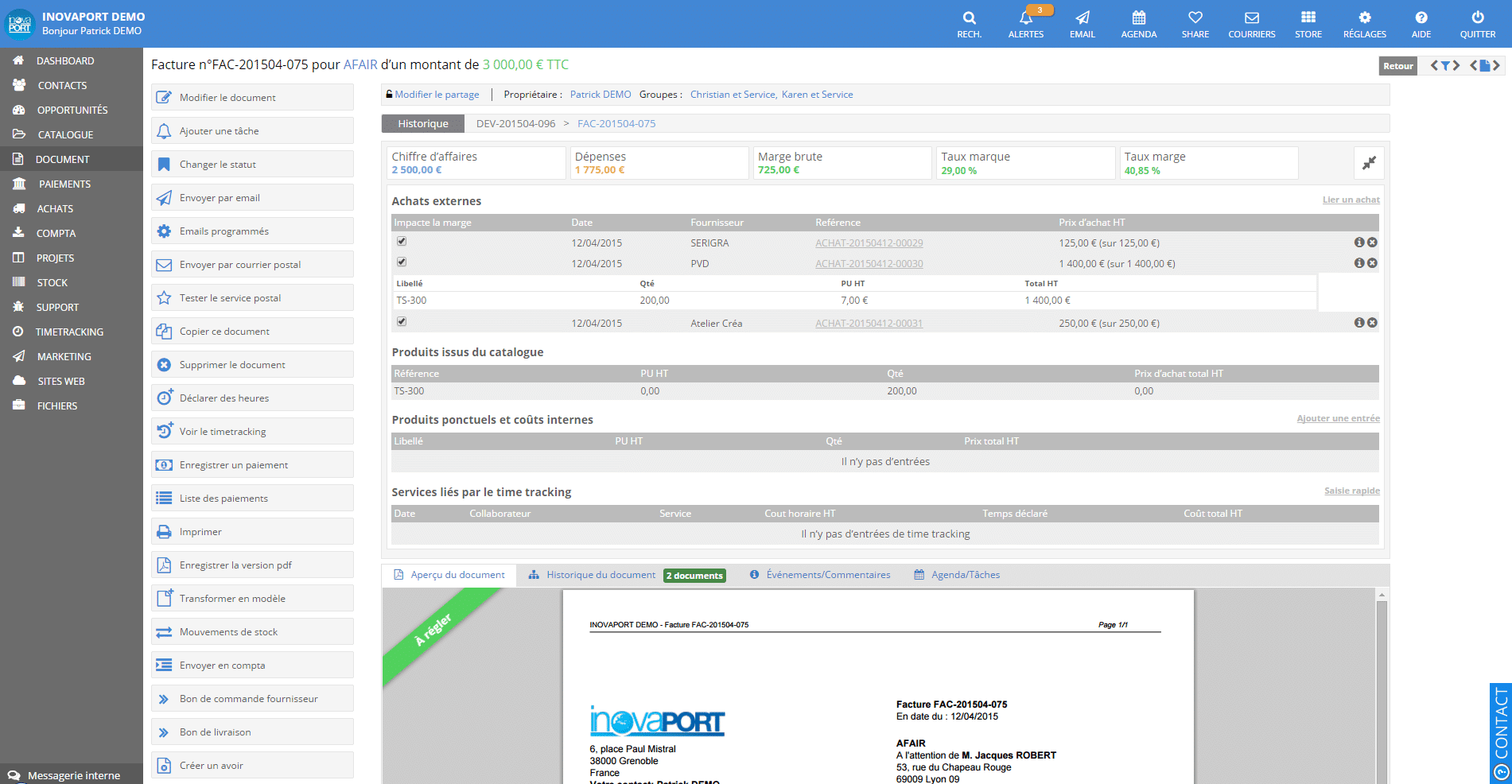Show info icon for Atelier Créa purchase row
The height and width of the screenshot is (784, 1512).
1359,323
